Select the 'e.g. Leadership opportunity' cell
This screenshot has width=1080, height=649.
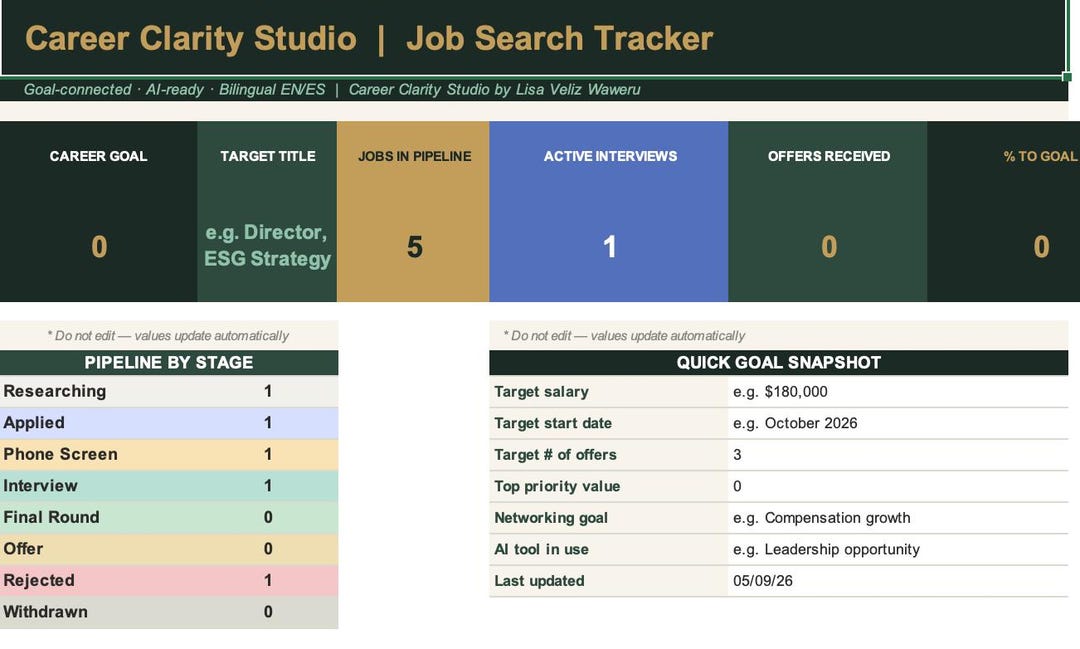tap(897, 550)
